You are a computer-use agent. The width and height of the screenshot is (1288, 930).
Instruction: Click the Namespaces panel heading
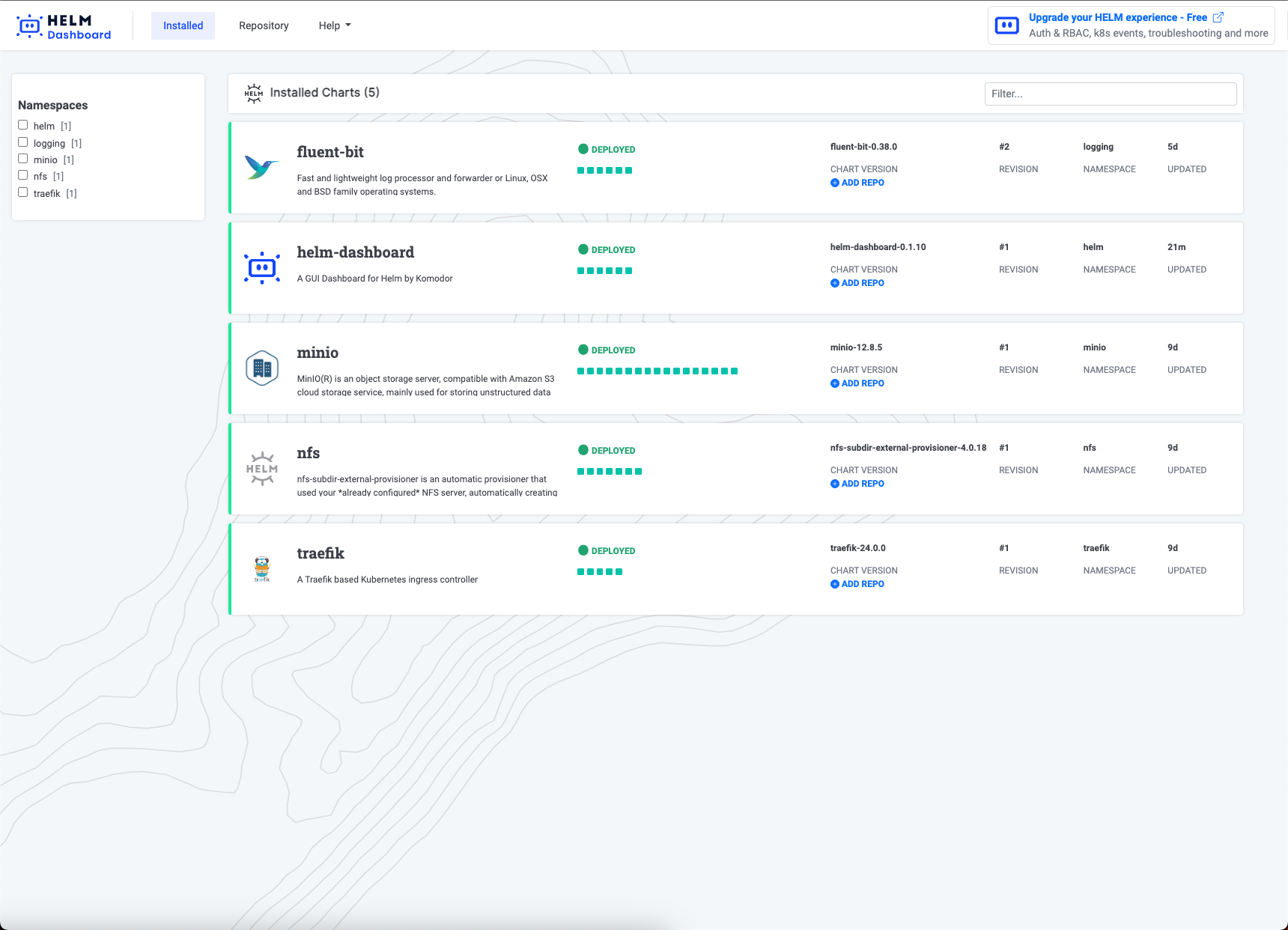tap(52, 105)
